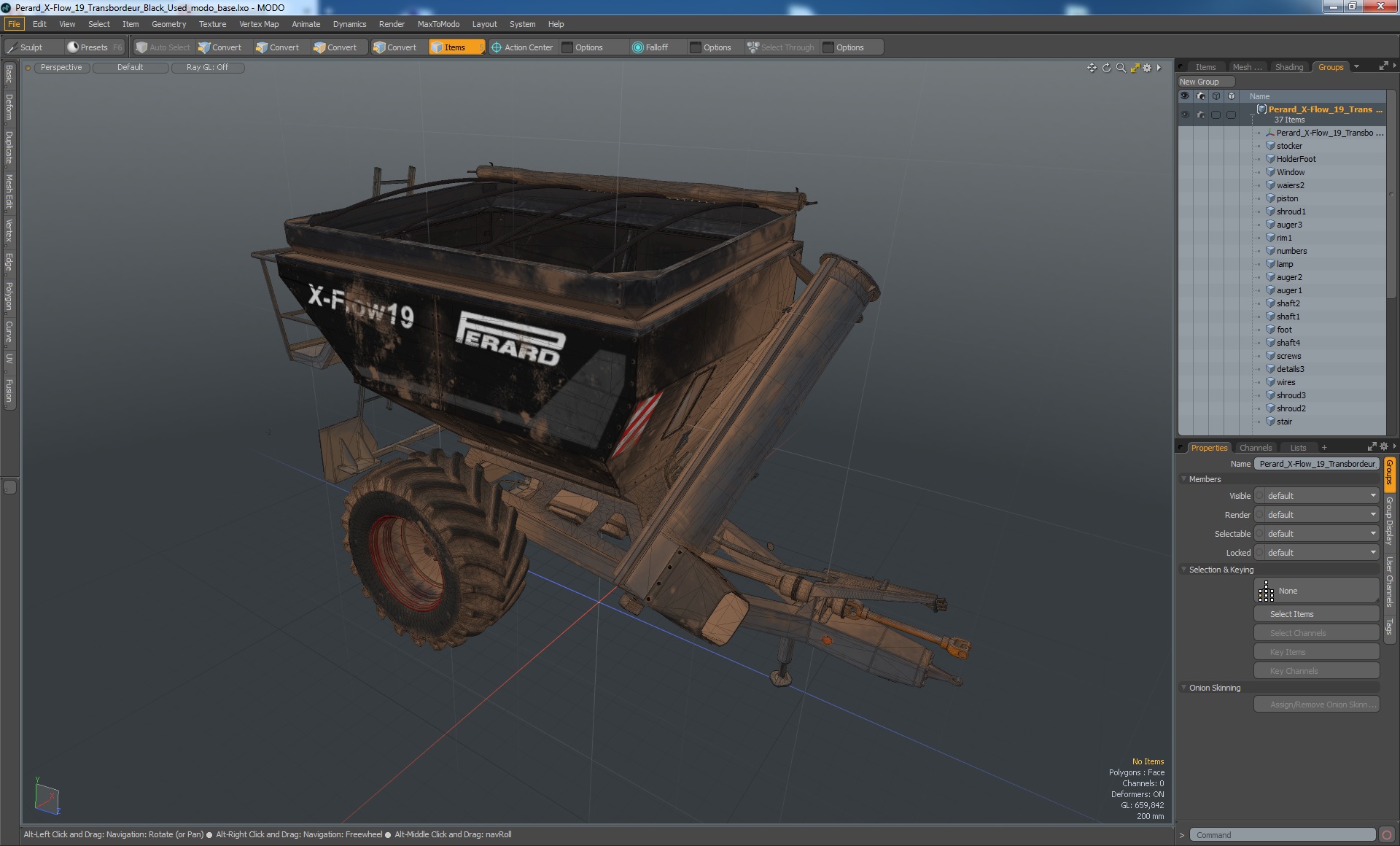
Task: Toggle Ray GL Off button
Action: [208, 67]
